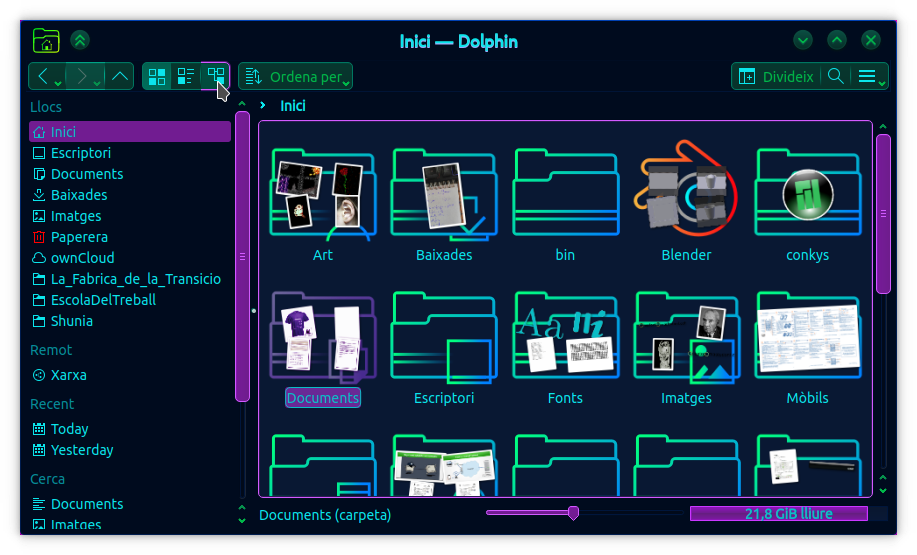Open Imatges under Llocs in sidebar
The height and width of the screenshot is (555, 917).
tap(130, 216)
